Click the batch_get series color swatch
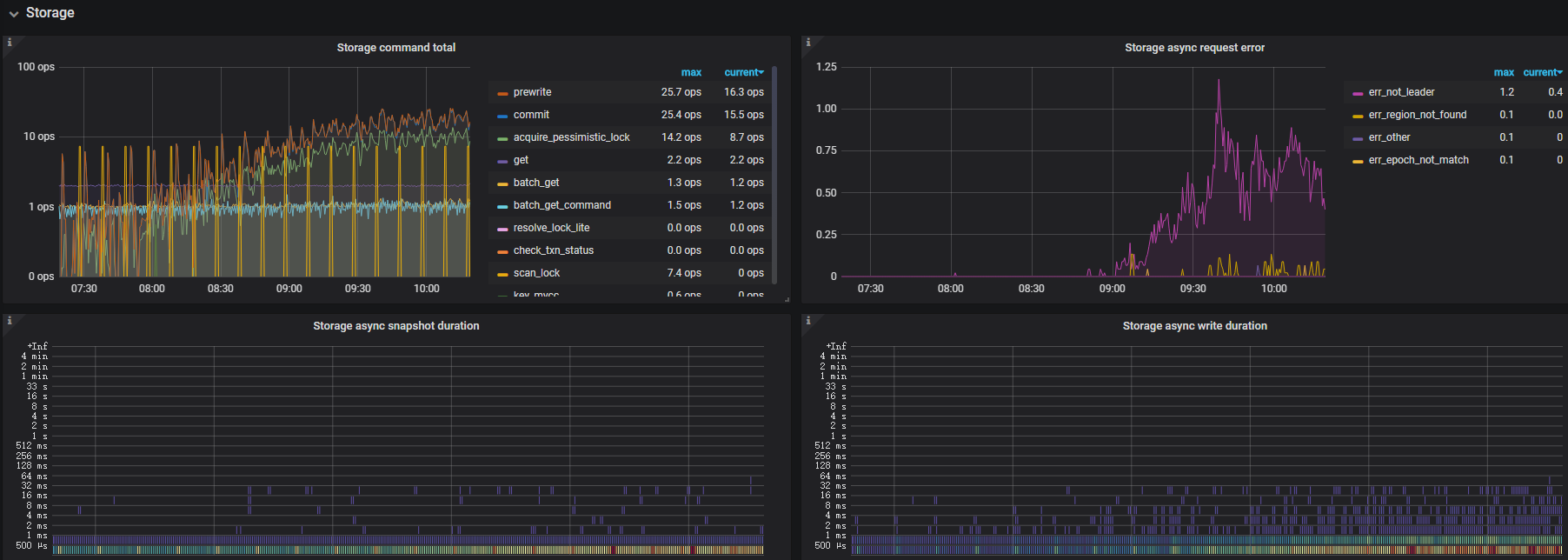The width and height of the screenshot is (1568, 560). click(502, 183)
